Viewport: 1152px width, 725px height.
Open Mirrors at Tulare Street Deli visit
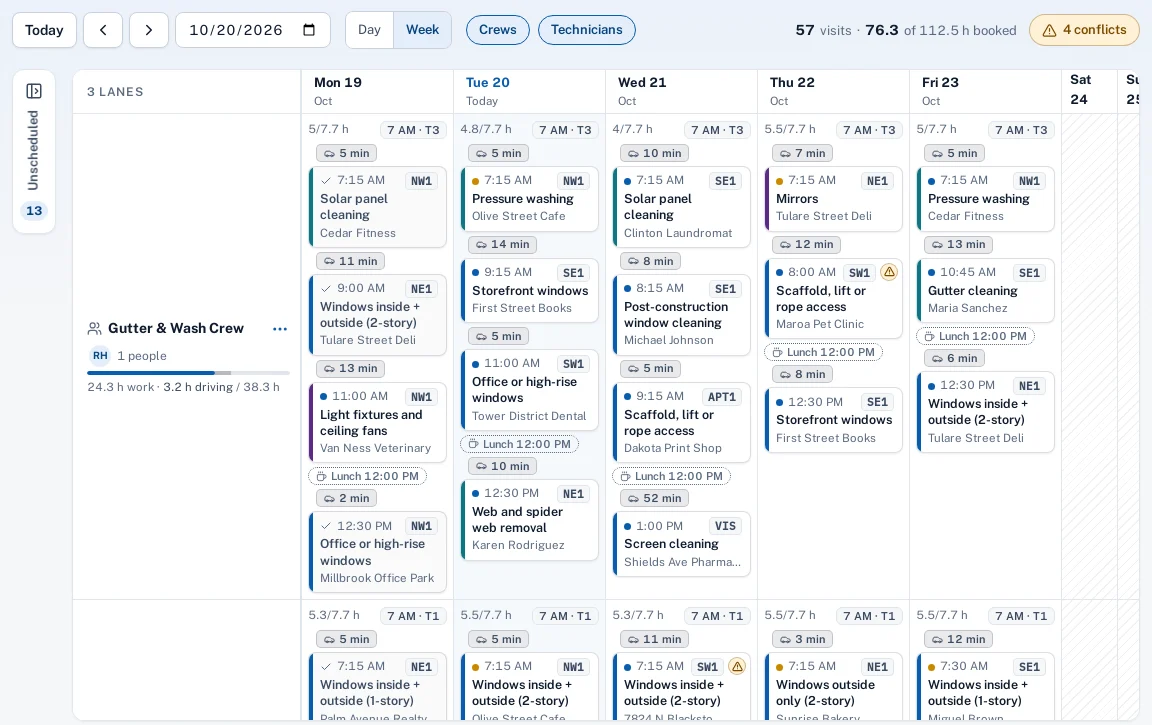point(834,199)
